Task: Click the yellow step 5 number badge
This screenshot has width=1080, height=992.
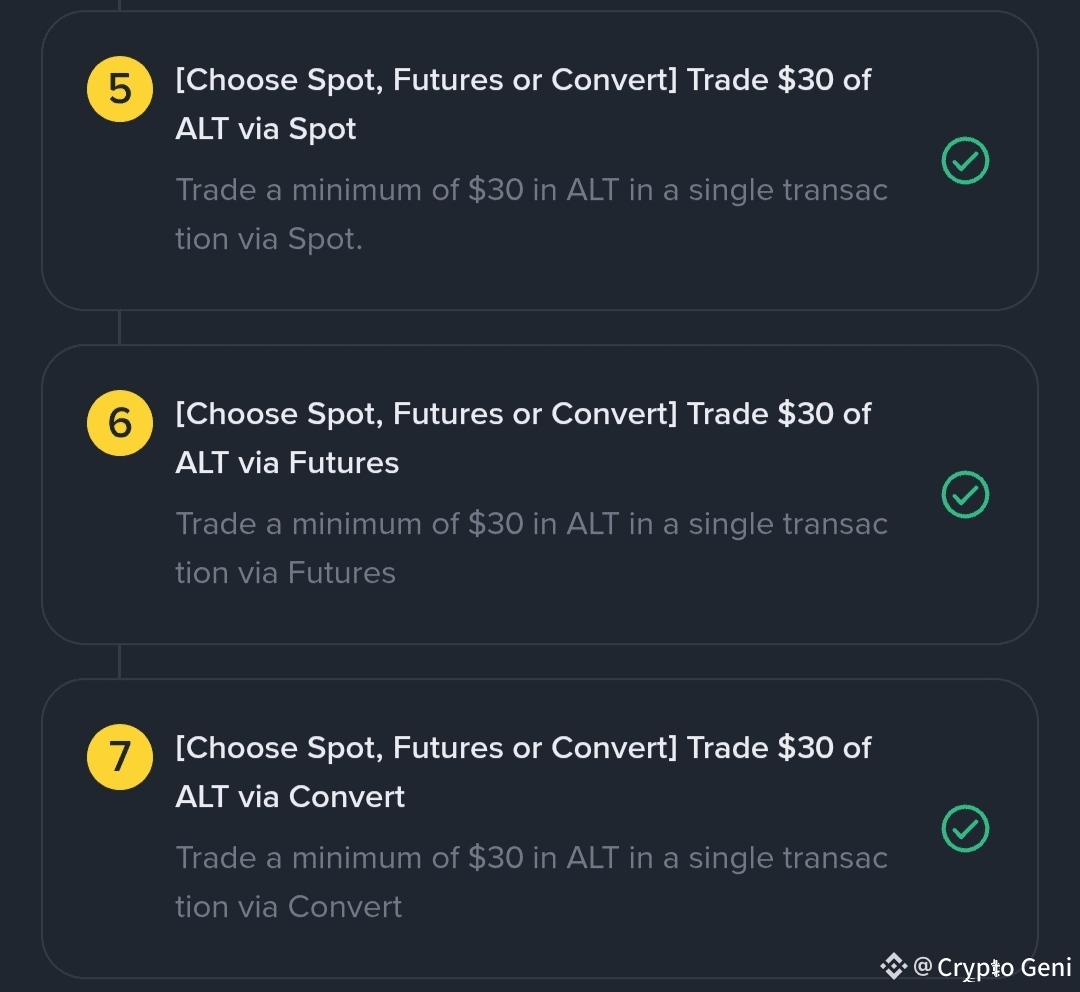Action: point(120,89)
